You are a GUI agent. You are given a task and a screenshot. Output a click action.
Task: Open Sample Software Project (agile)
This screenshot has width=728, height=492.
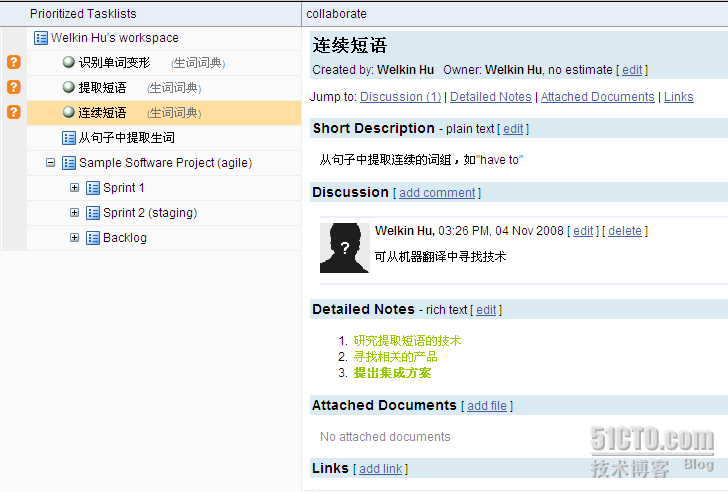pos(165,163)
